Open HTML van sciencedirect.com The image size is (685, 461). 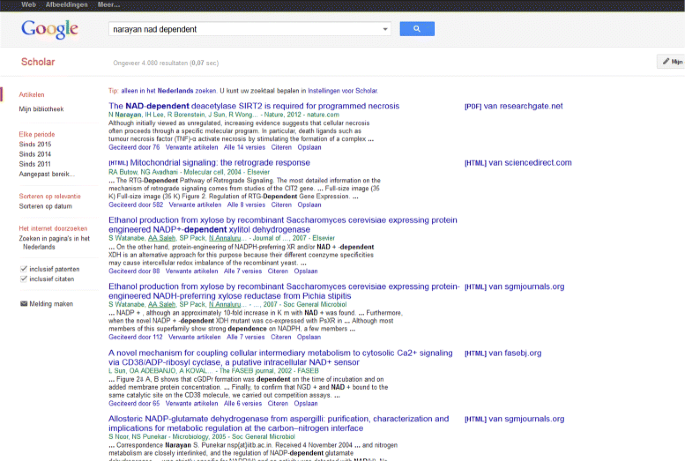[518, 163]
